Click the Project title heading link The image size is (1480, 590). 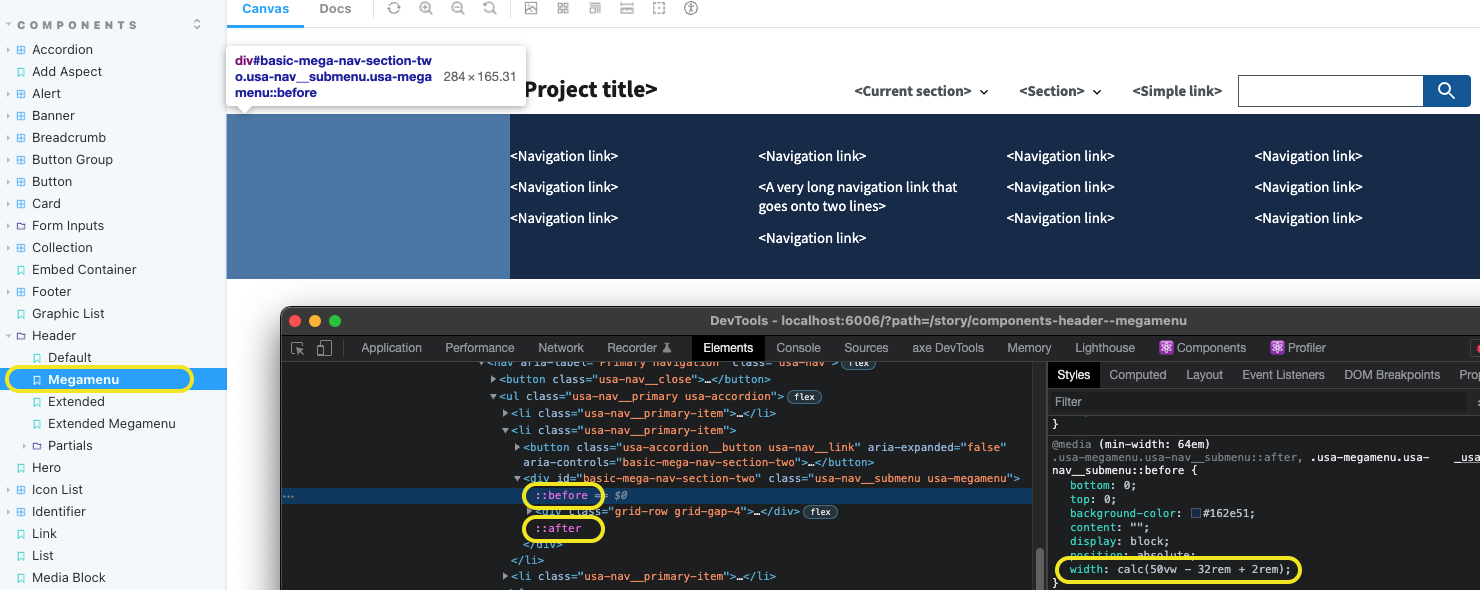[590, 90]
